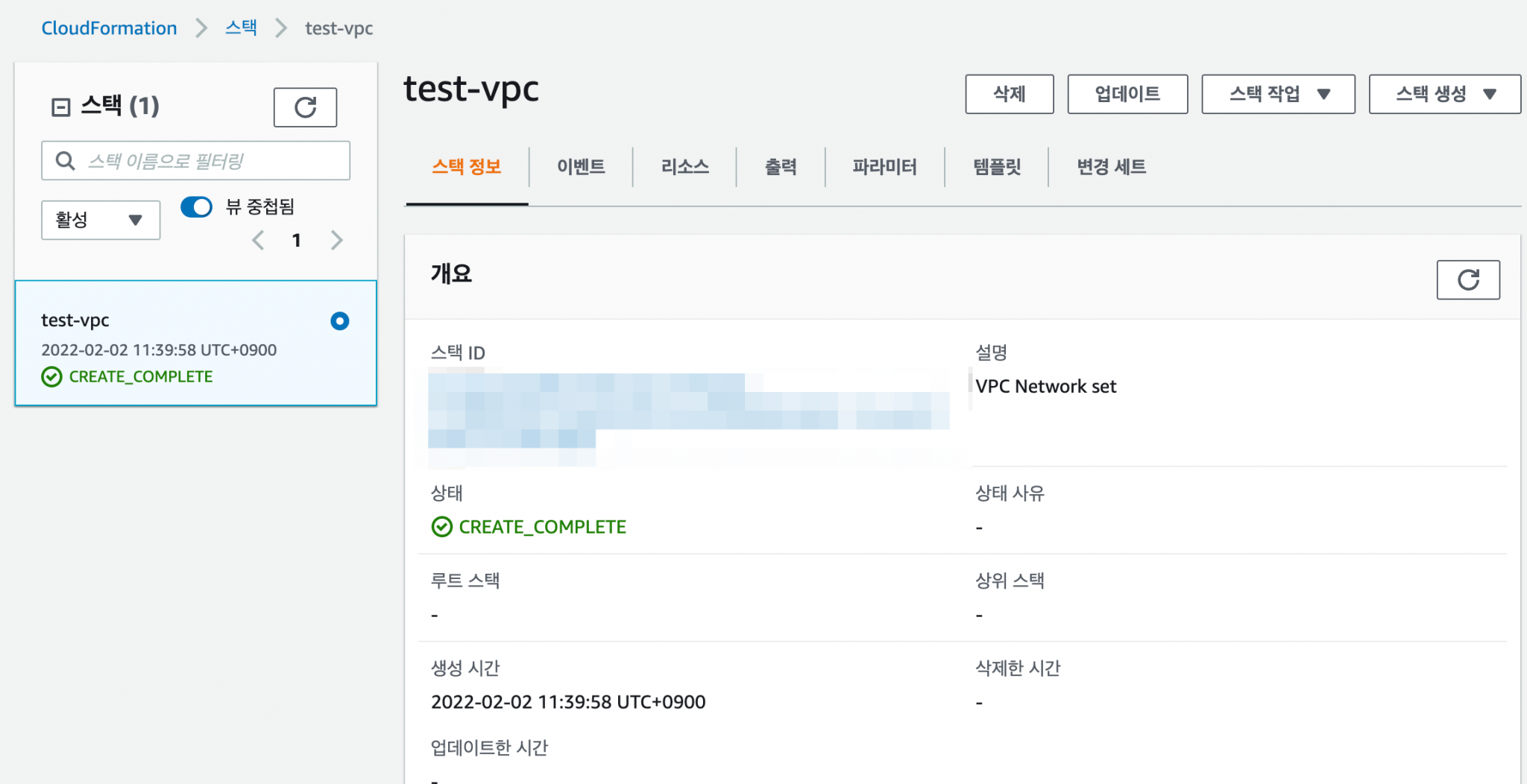Refresh the stack list panel
This screenshot has width=1527, height=784.
(305, 107)
